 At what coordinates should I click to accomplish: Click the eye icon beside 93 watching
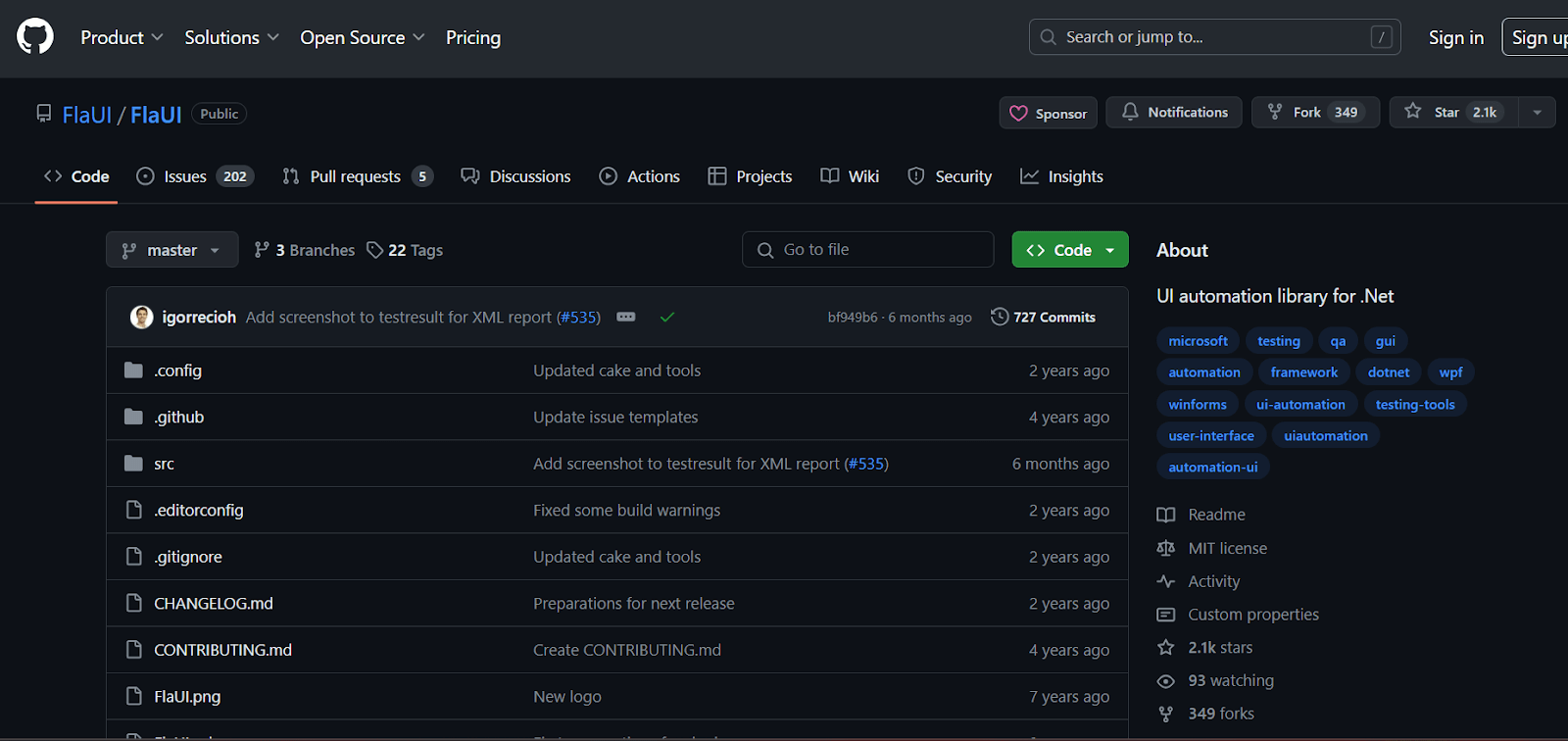(1166, 680)
